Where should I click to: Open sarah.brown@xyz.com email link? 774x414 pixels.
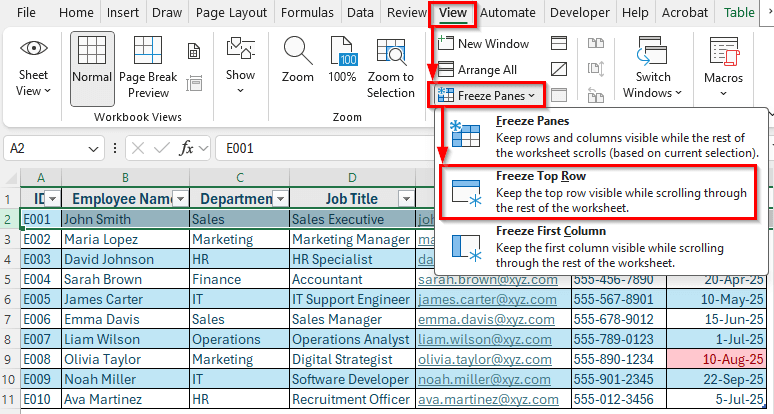pyautogui.click(x=488, y=279)
